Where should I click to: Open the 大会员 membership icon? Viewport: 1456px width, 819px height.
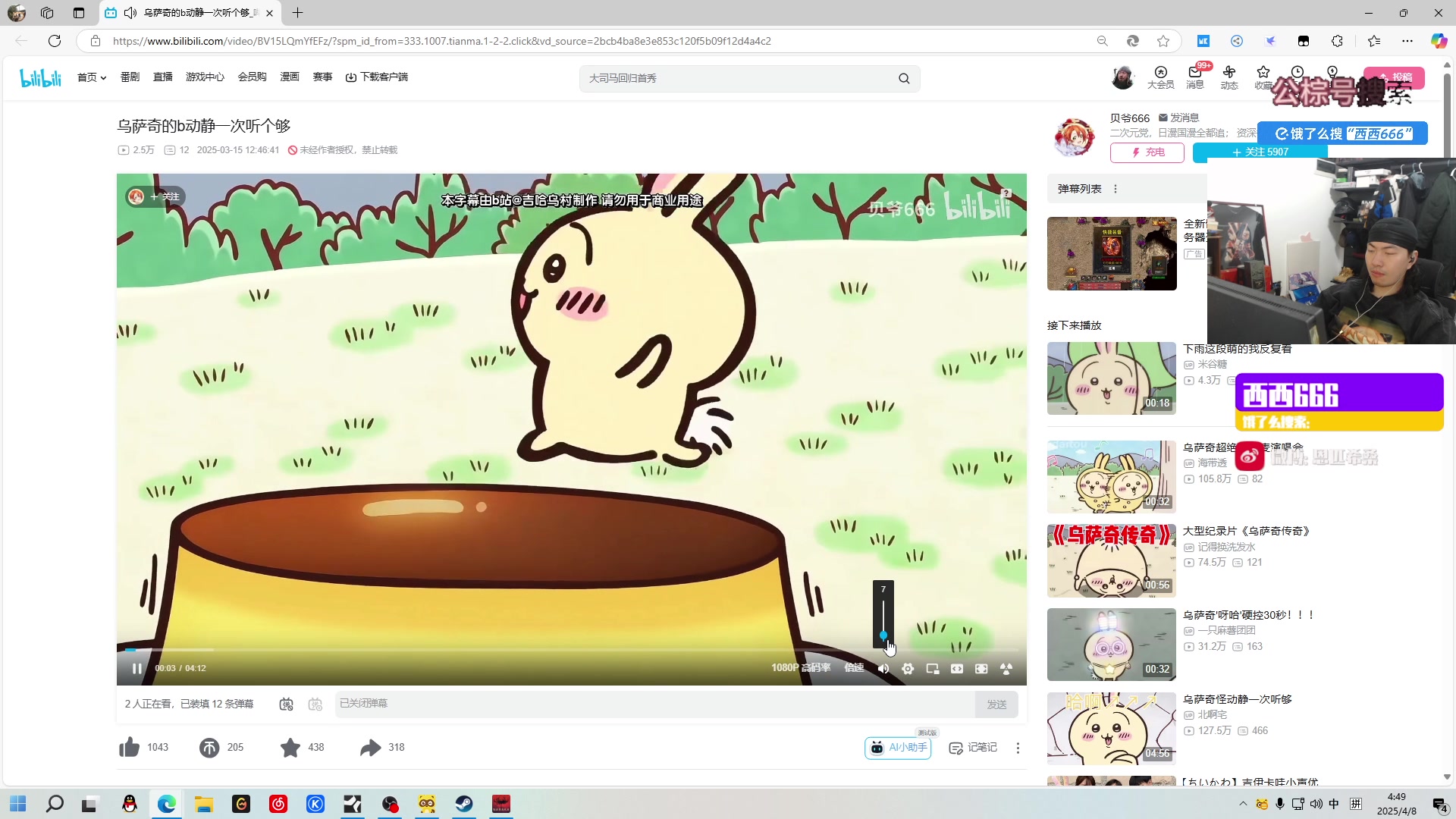click(x=1160, y=77)
